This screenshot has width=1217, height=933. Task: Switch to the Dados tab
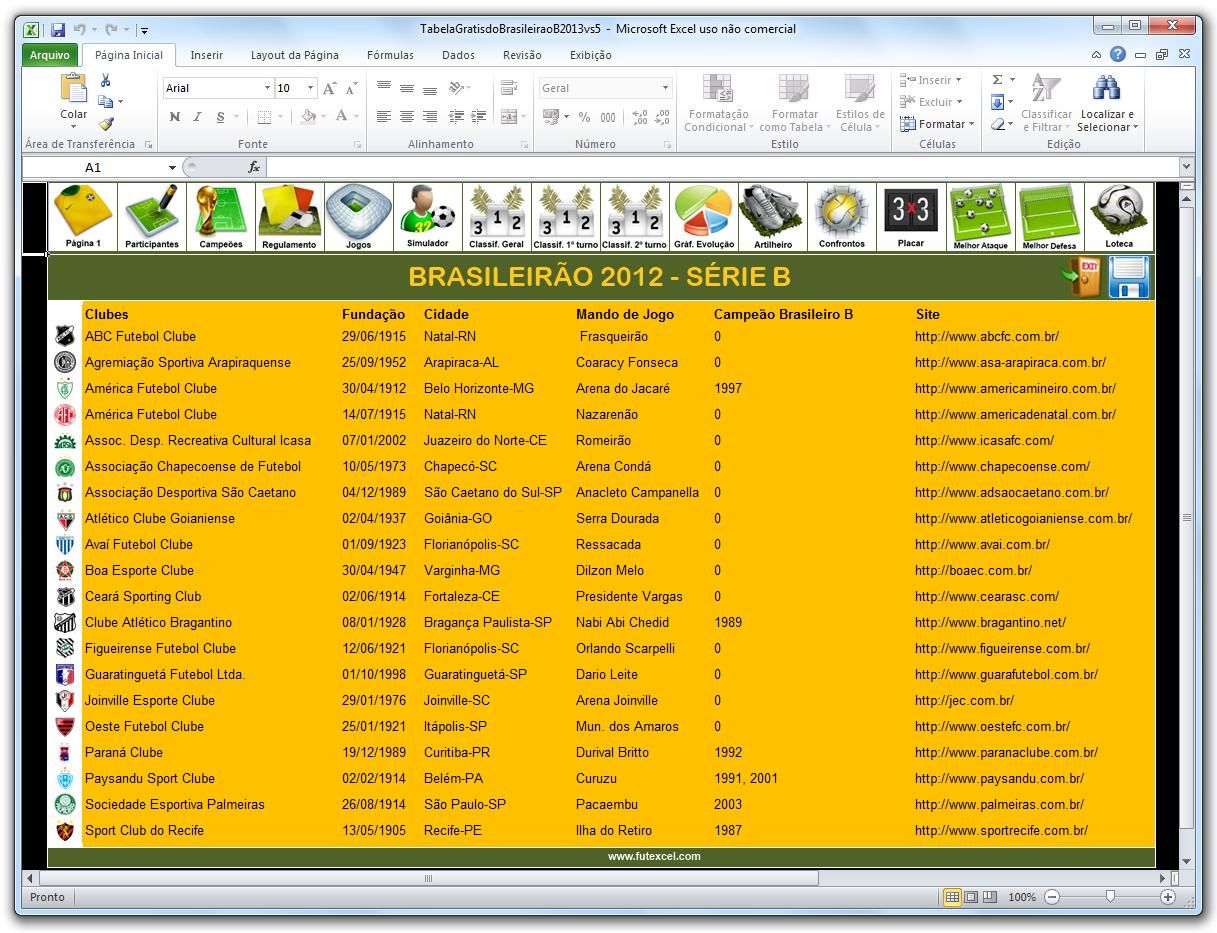coord(458,55)
